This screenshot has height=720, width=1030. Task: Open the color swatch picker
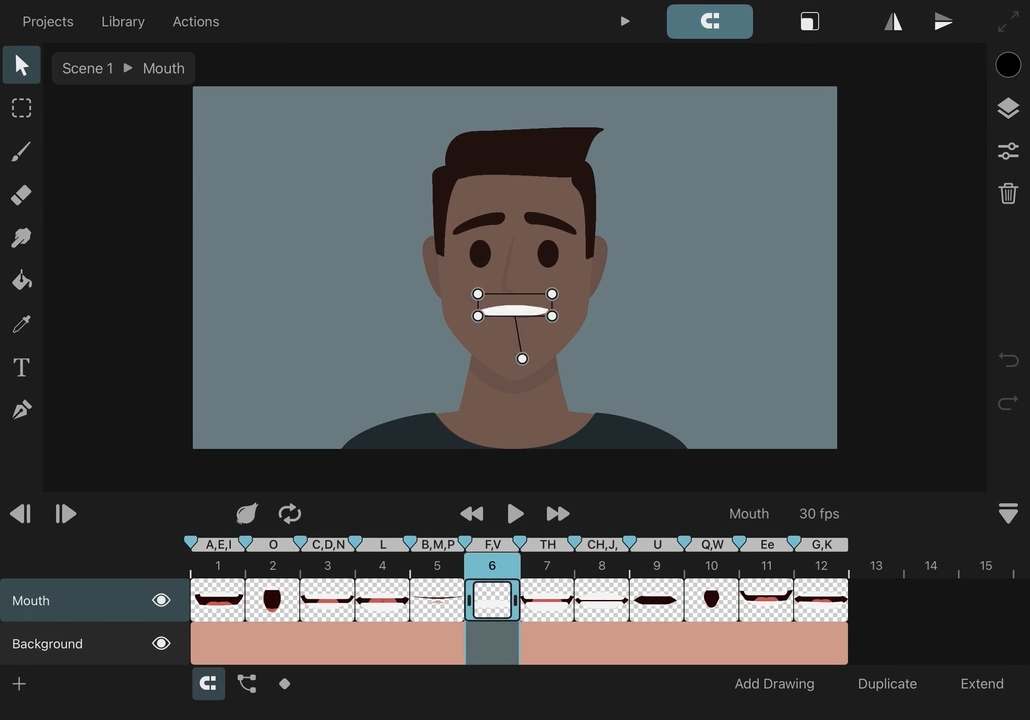tap(1007, 64)
